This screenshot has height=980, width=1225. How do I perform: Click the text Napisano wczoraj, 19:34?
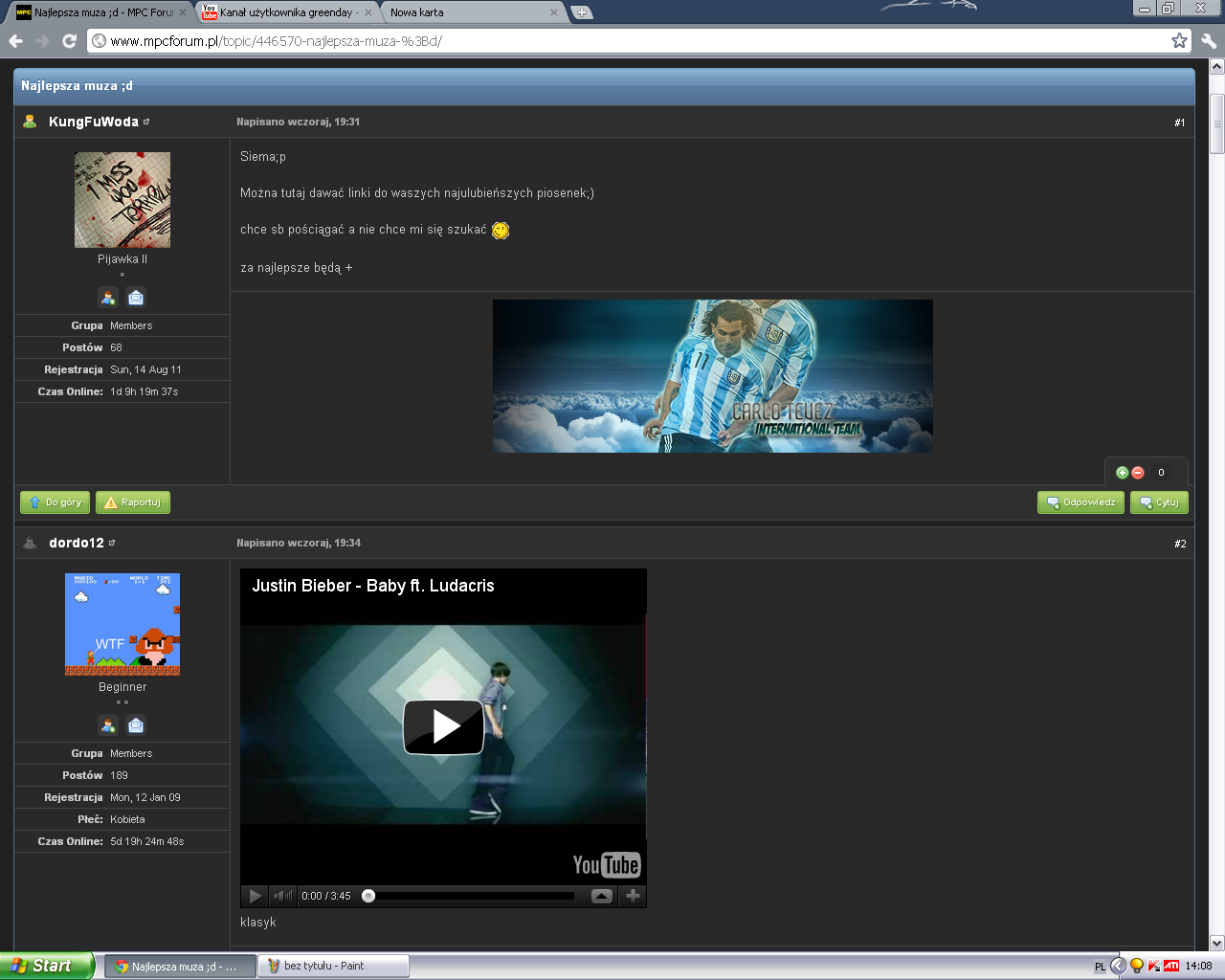298,544
